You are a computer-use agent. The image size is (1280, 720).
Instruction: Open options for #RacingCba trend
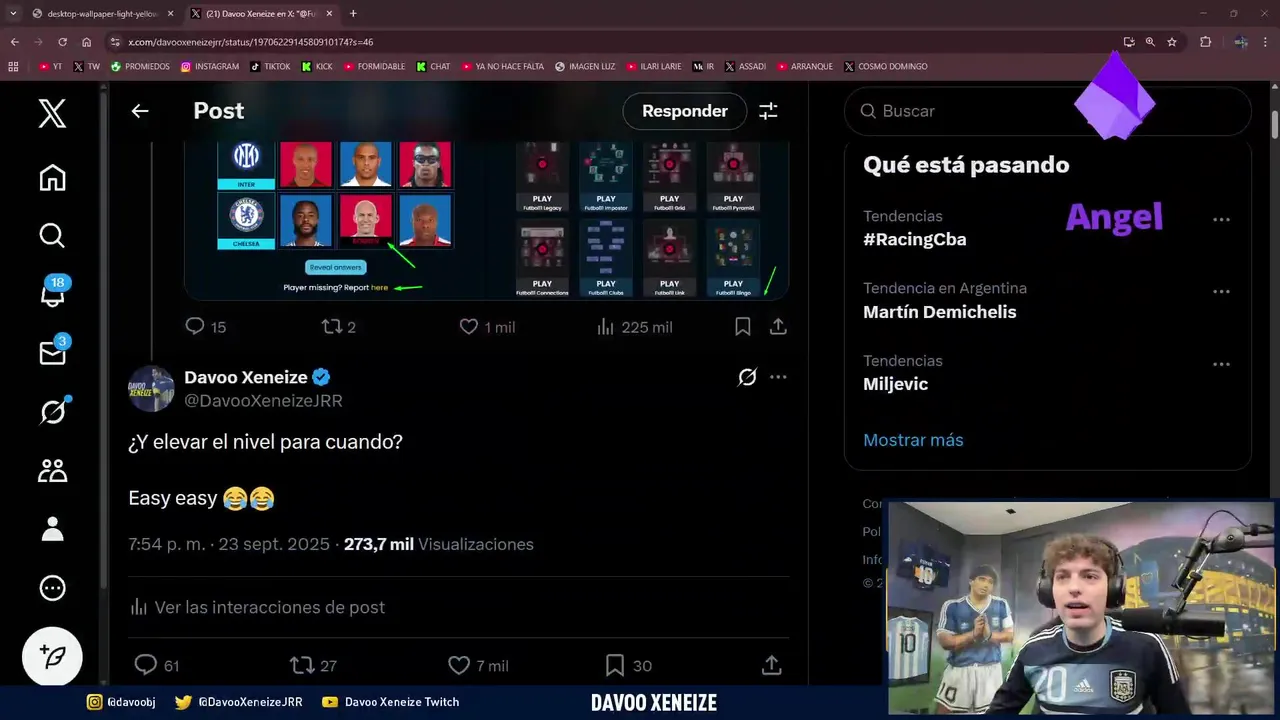1221,219
